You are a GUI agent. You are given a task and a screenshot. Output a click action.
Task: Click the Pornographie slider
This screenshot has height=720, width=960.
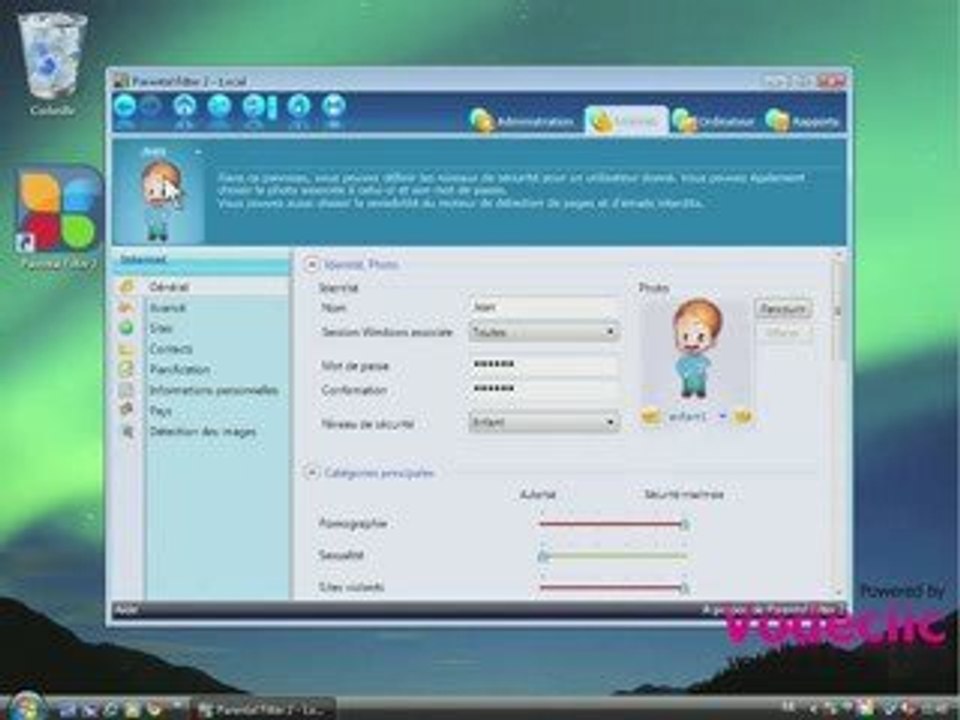pyautogui.click(x=613, y=524)
